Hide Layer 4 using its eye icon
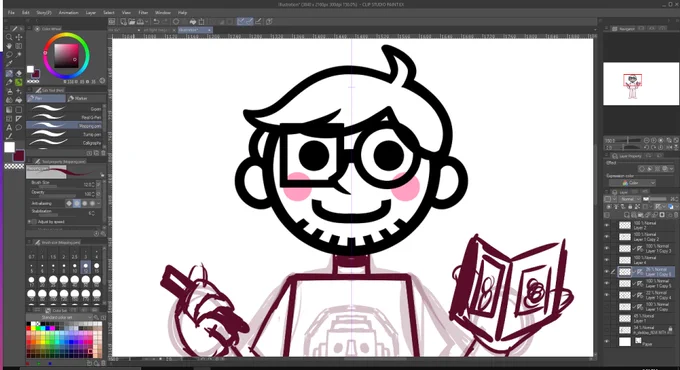This screenshot has height=370, width=680. 607,260
